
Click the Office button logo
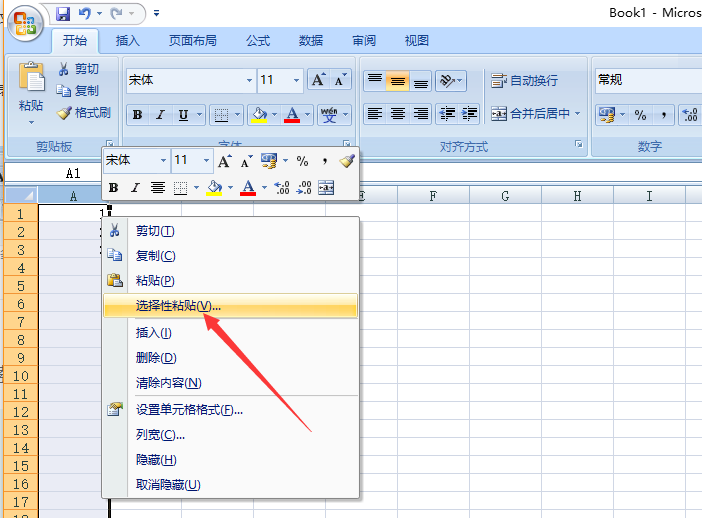pos(25,23)
